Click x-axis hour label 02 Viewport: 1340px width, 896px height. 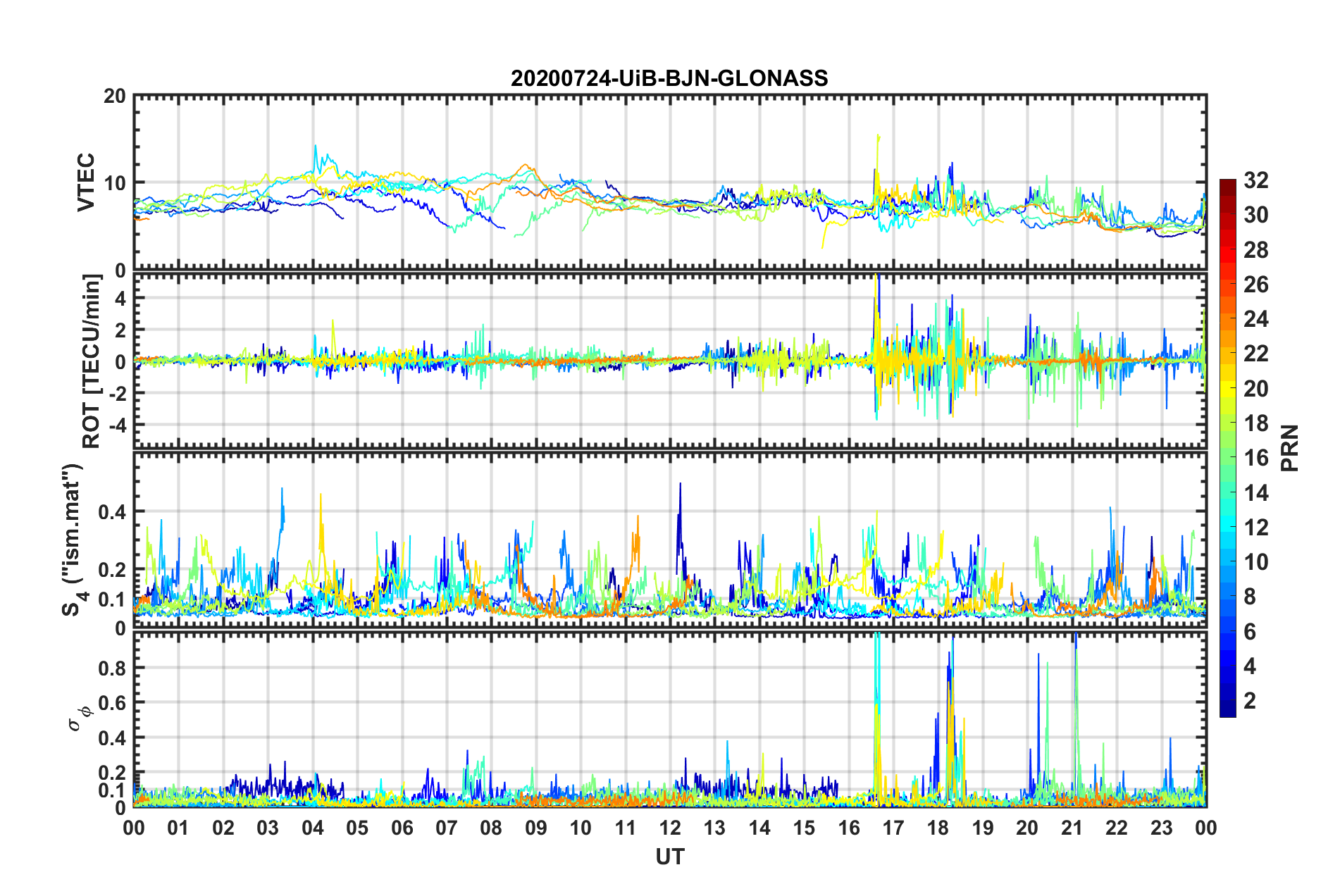coord(223,828)
